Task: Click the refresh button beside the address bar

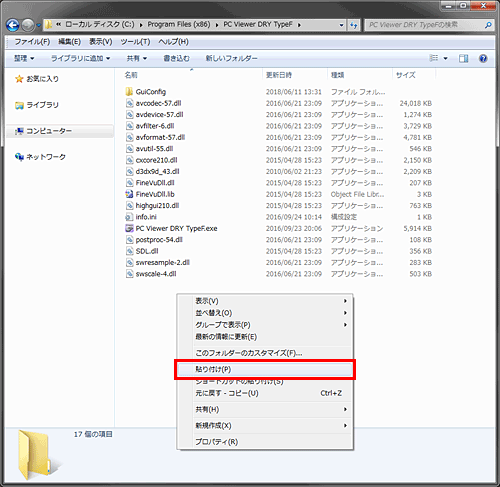Action: [x=353, y=25]
